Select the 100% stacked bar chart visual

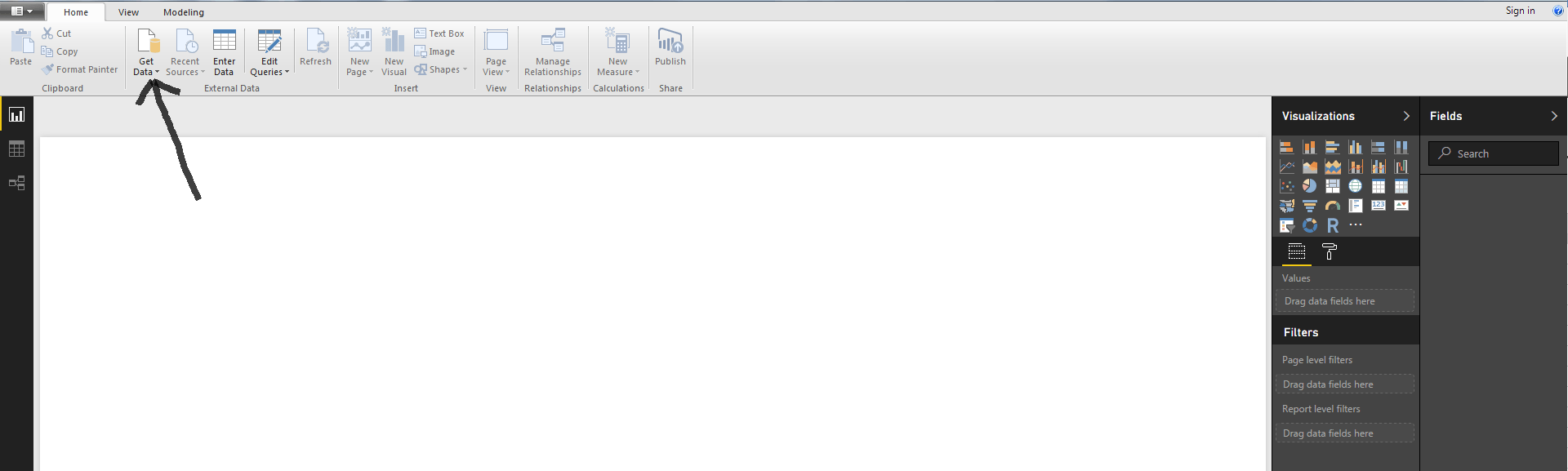[x=1379, y=148]
